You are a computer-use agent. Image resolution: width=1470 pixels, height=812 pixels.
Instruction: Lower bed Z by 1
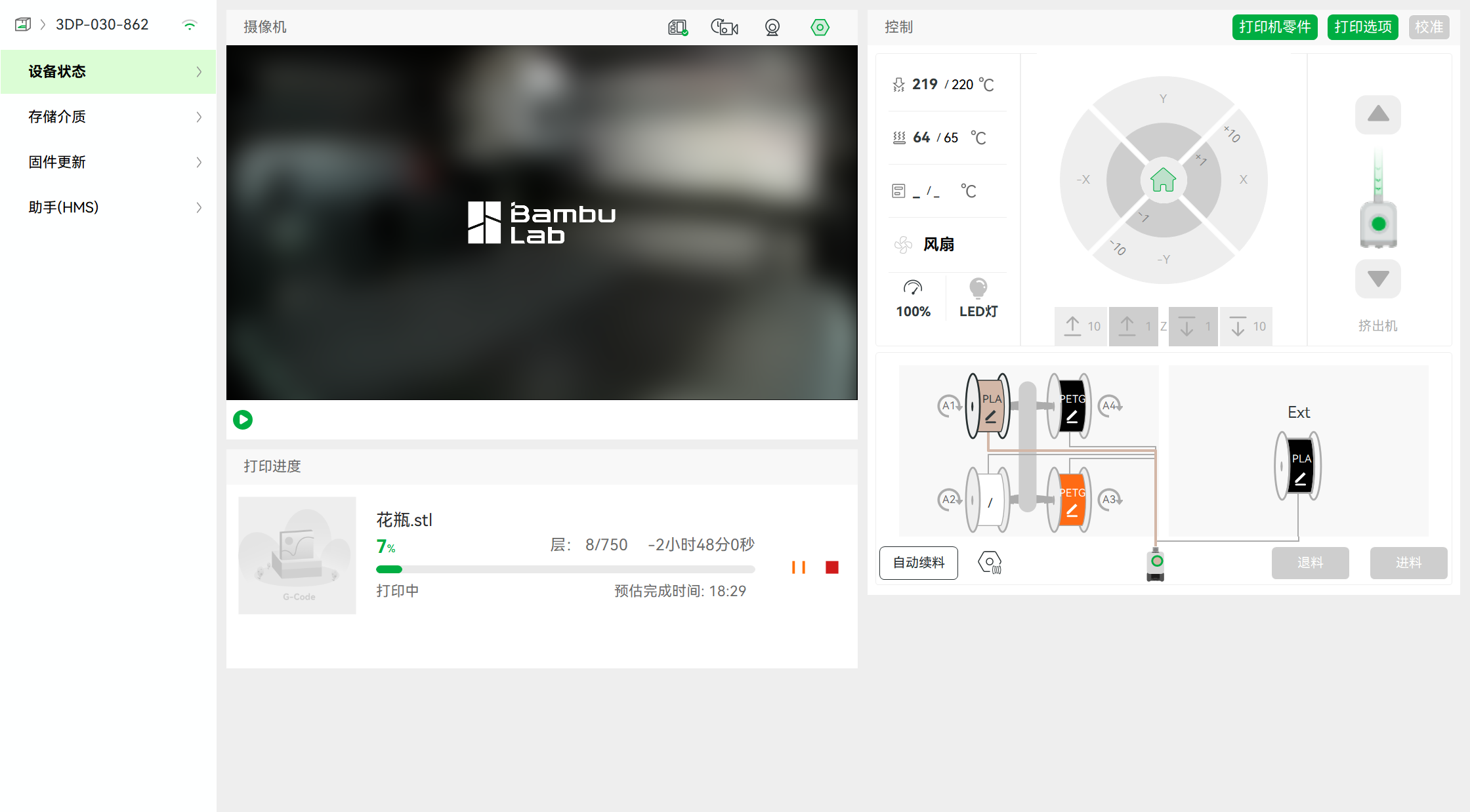[1194, 326]
